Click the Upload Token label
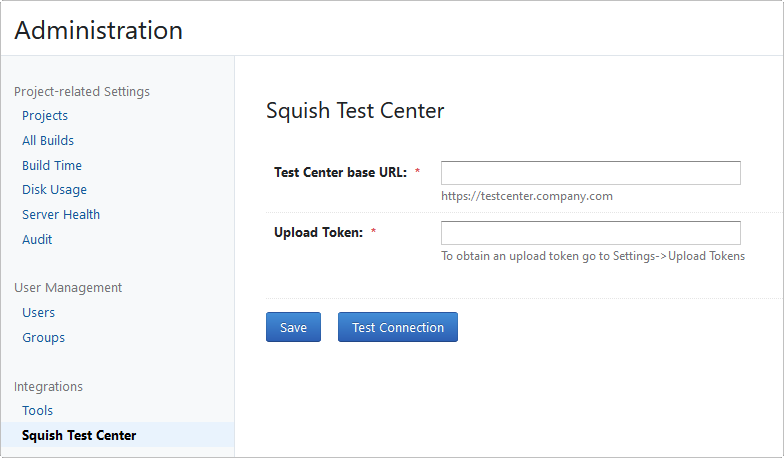Viewport: 784px width, 458px height. 318,233
